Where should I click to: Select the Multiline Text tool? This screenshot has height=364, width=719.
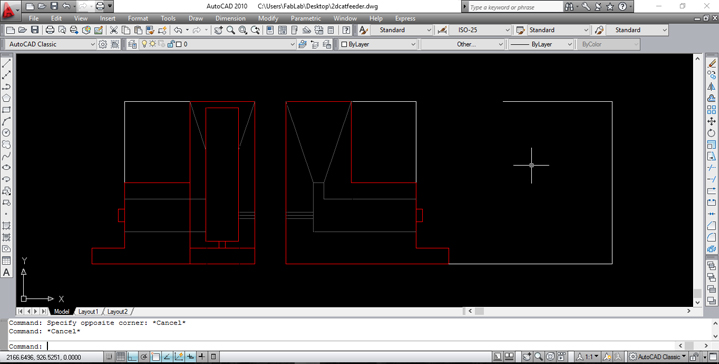tap(6, 272)
